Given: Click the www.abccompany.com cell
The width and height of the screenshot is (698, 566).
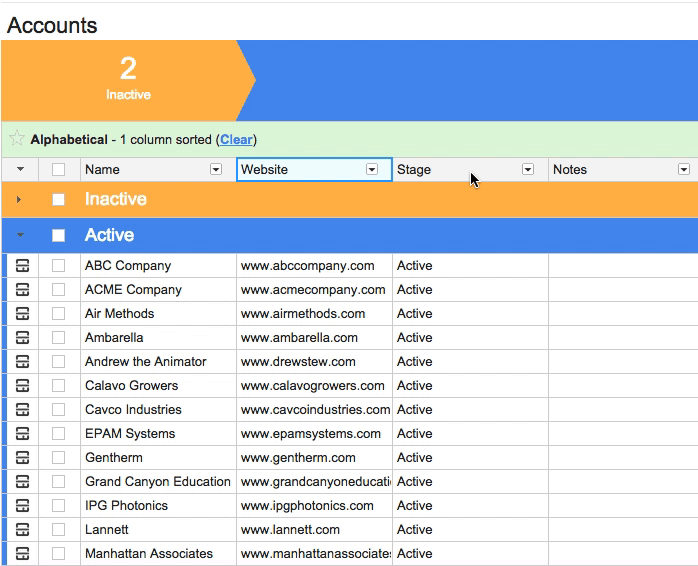Looking at the screenshot, I should coord(314,266).
